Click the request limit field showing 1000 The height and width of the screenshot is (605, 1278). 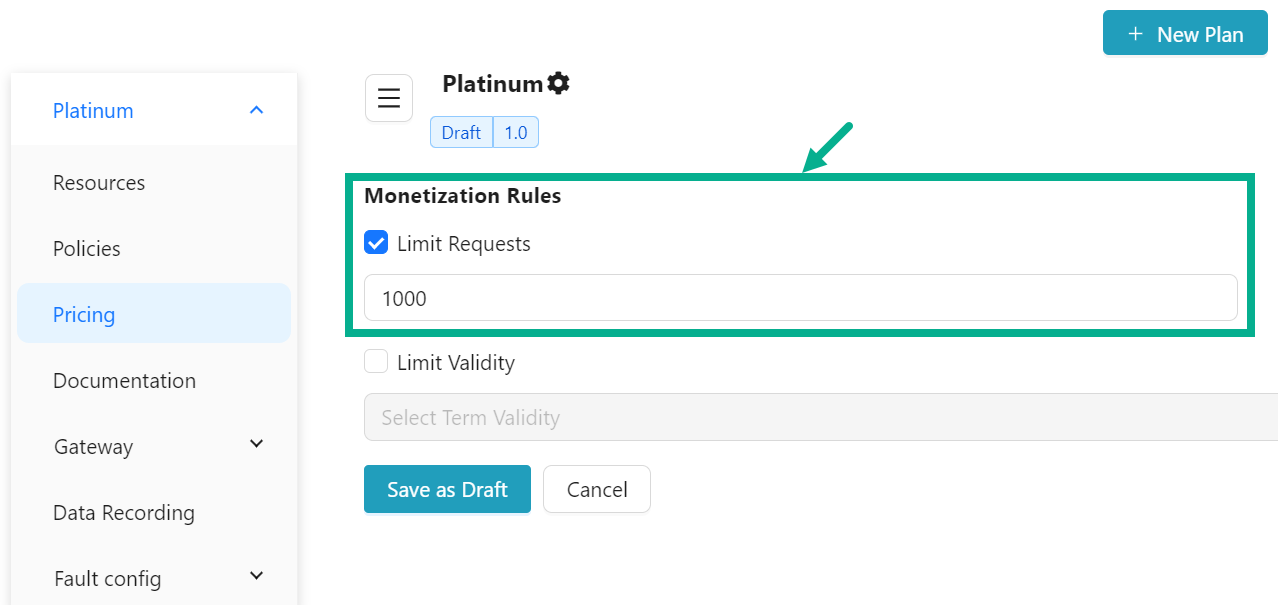click(800, 298)
